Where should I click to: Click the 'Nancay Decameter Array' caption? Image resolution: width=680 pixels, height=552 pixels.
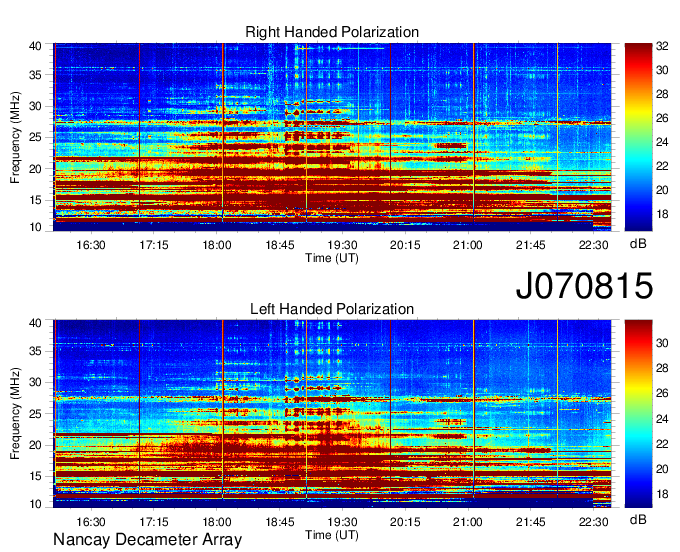[147, 540]
